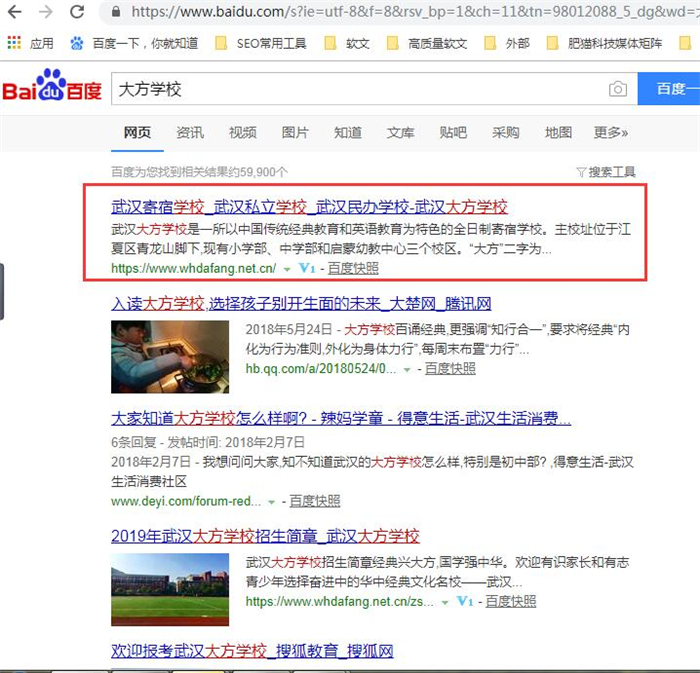This screenshot has width=700, height=673.
Task: Switch to the 图片 tab
Action: pyautogui.click(x=295, y=133)
